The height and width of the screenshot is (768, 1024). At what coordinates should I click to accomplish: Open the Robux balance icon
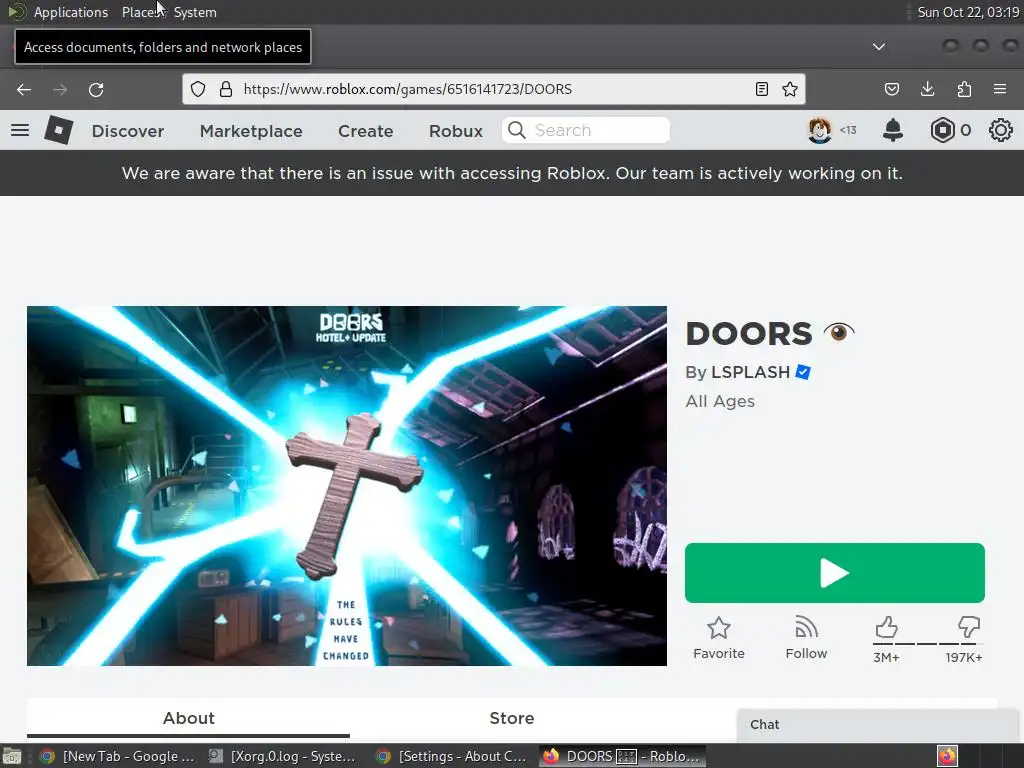tap(942, 130)
